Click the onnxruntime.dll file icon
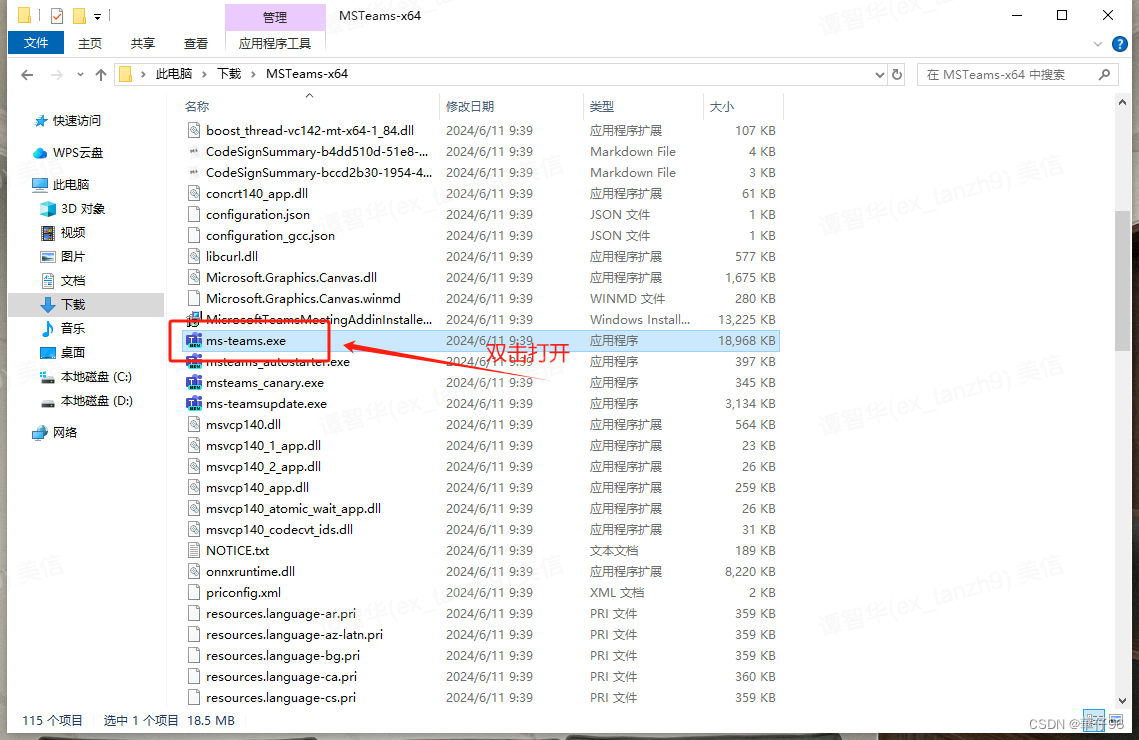The image size is (1139, 740). pos(194,572)
